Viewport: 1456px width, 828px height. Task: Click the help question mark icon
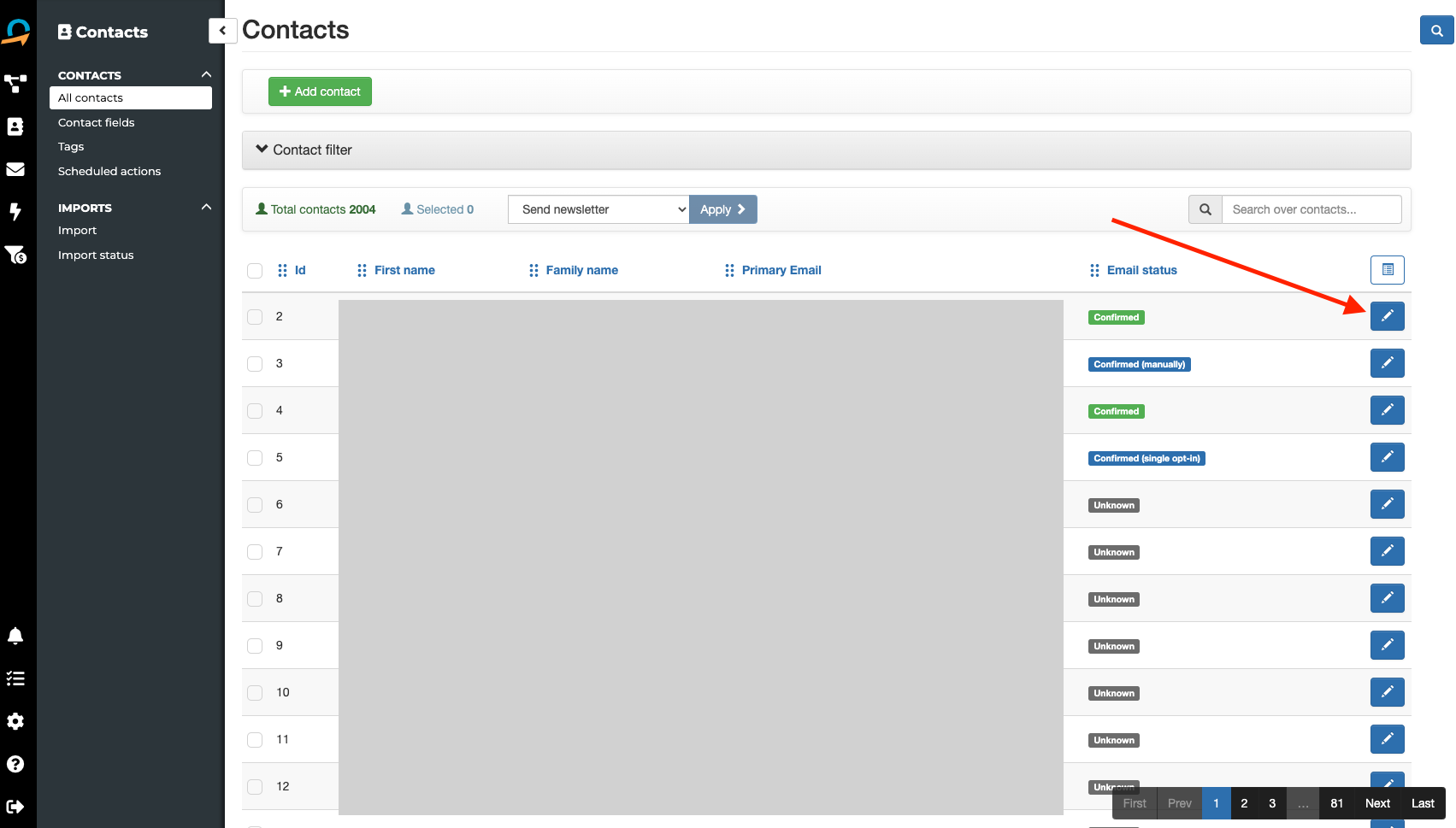[x=15, y=764]
